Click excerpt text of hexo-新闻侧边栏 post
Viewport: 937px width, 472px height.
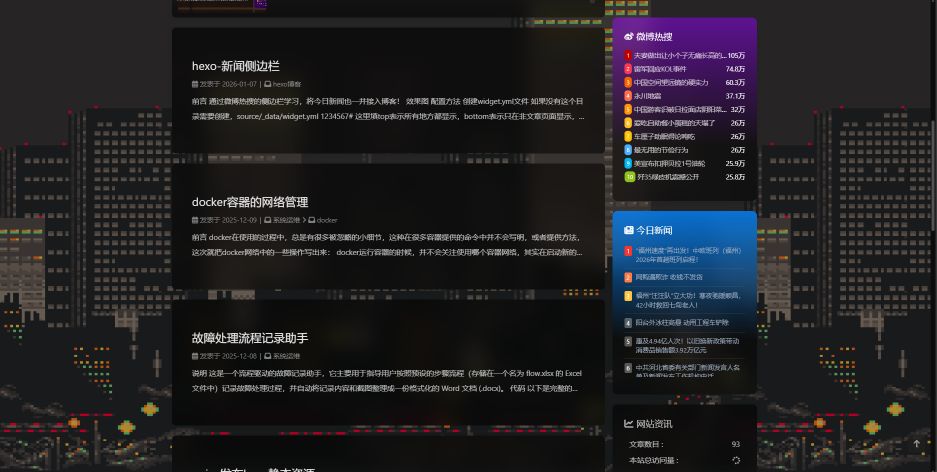[388, 109]
